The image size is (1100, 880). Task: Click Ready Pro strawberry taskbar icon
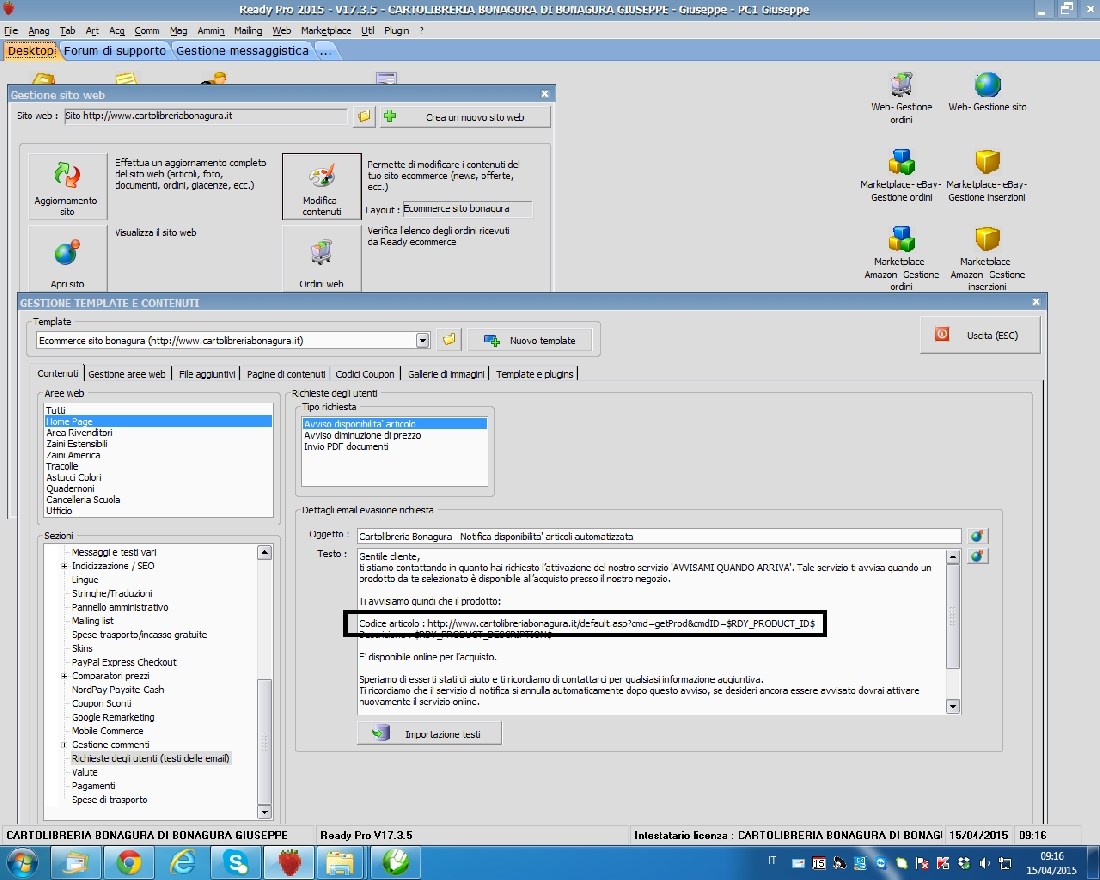(290, 862)
